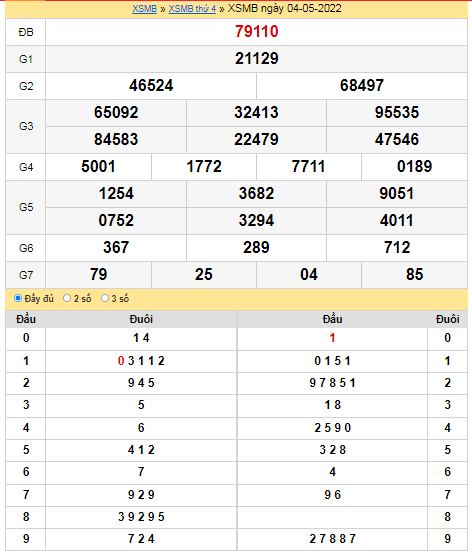This screenshot has height=553, width=472.
Task: Click the G3 row label
Action: point(26,126)
